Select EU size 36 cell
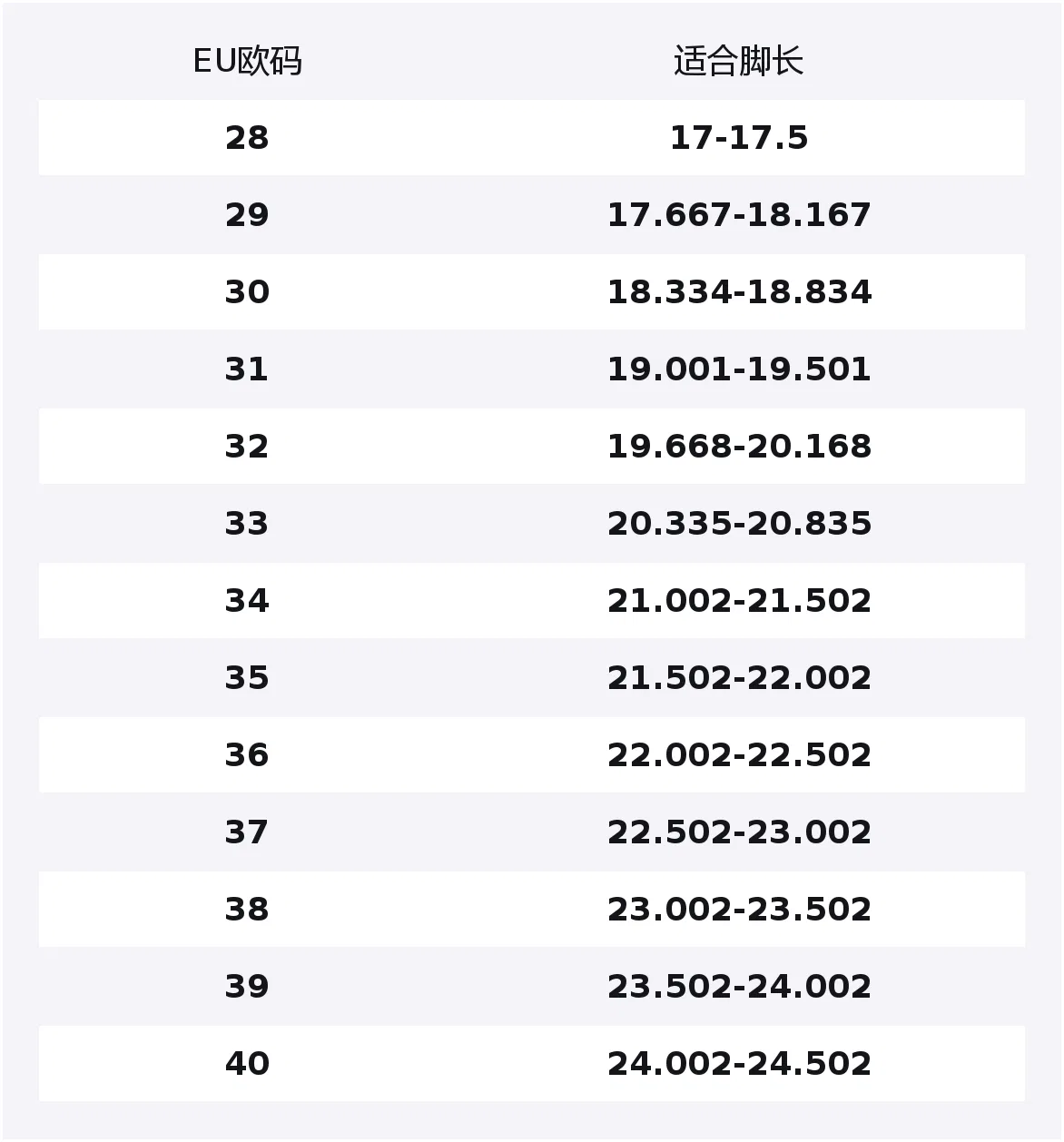This screenshot has height=1142, width=1064. point(247,755)
